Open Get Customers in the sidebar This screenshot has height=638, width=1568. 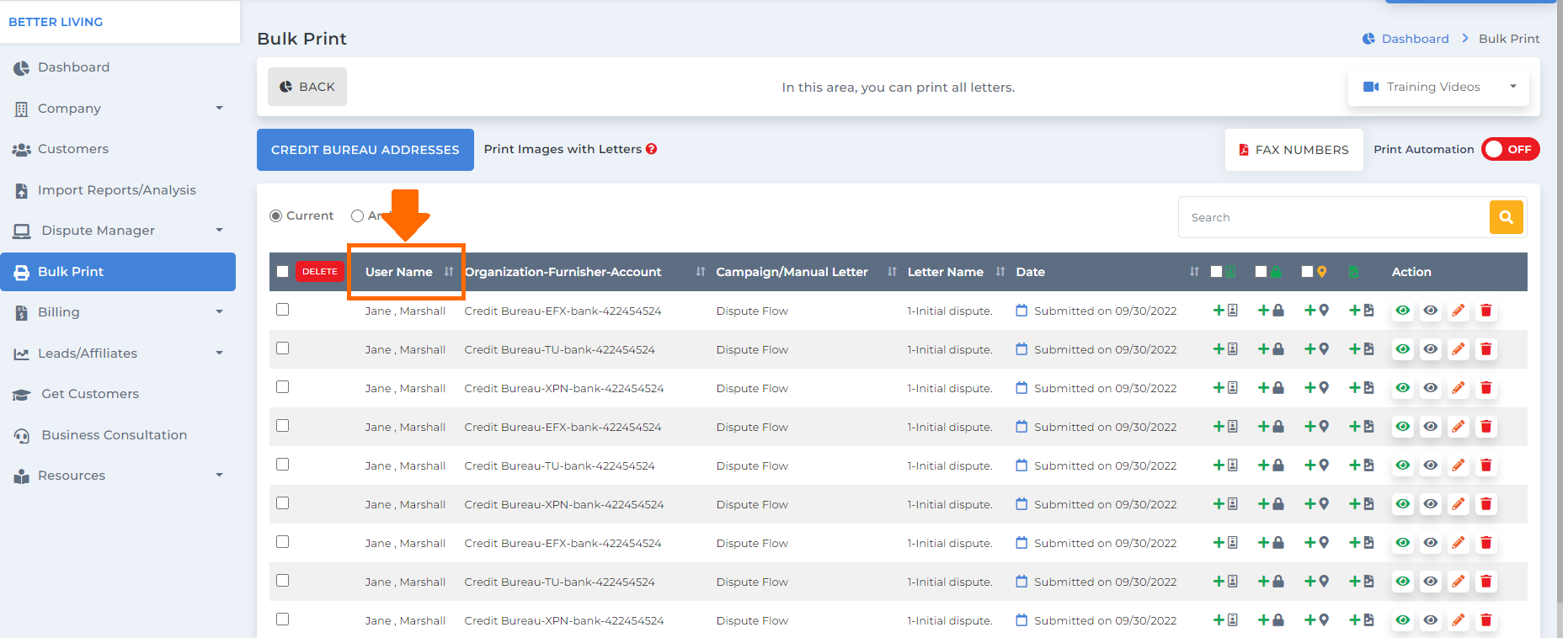click(x=90, y=394)
